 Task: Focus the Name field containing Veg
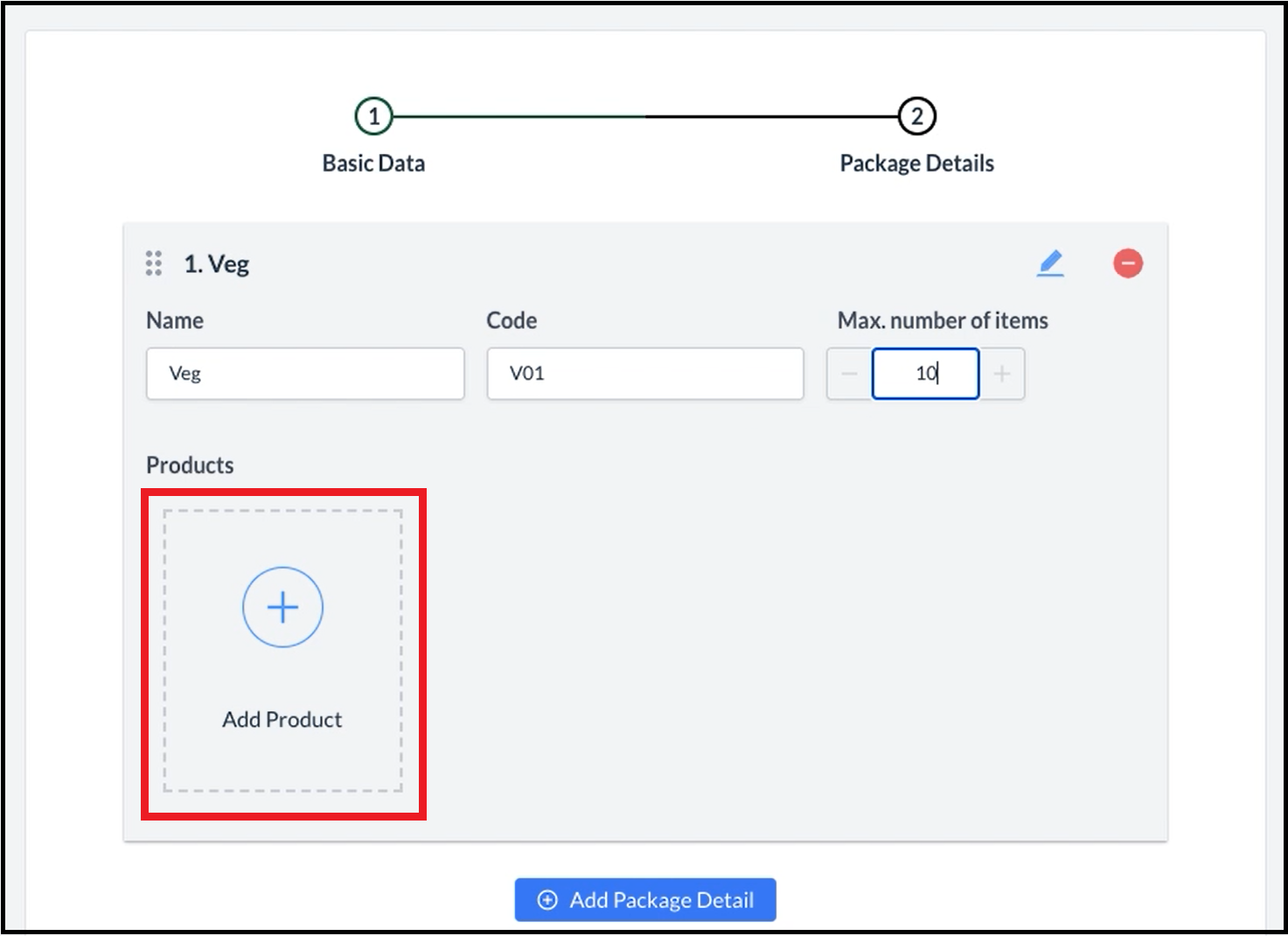click(305, 374)
